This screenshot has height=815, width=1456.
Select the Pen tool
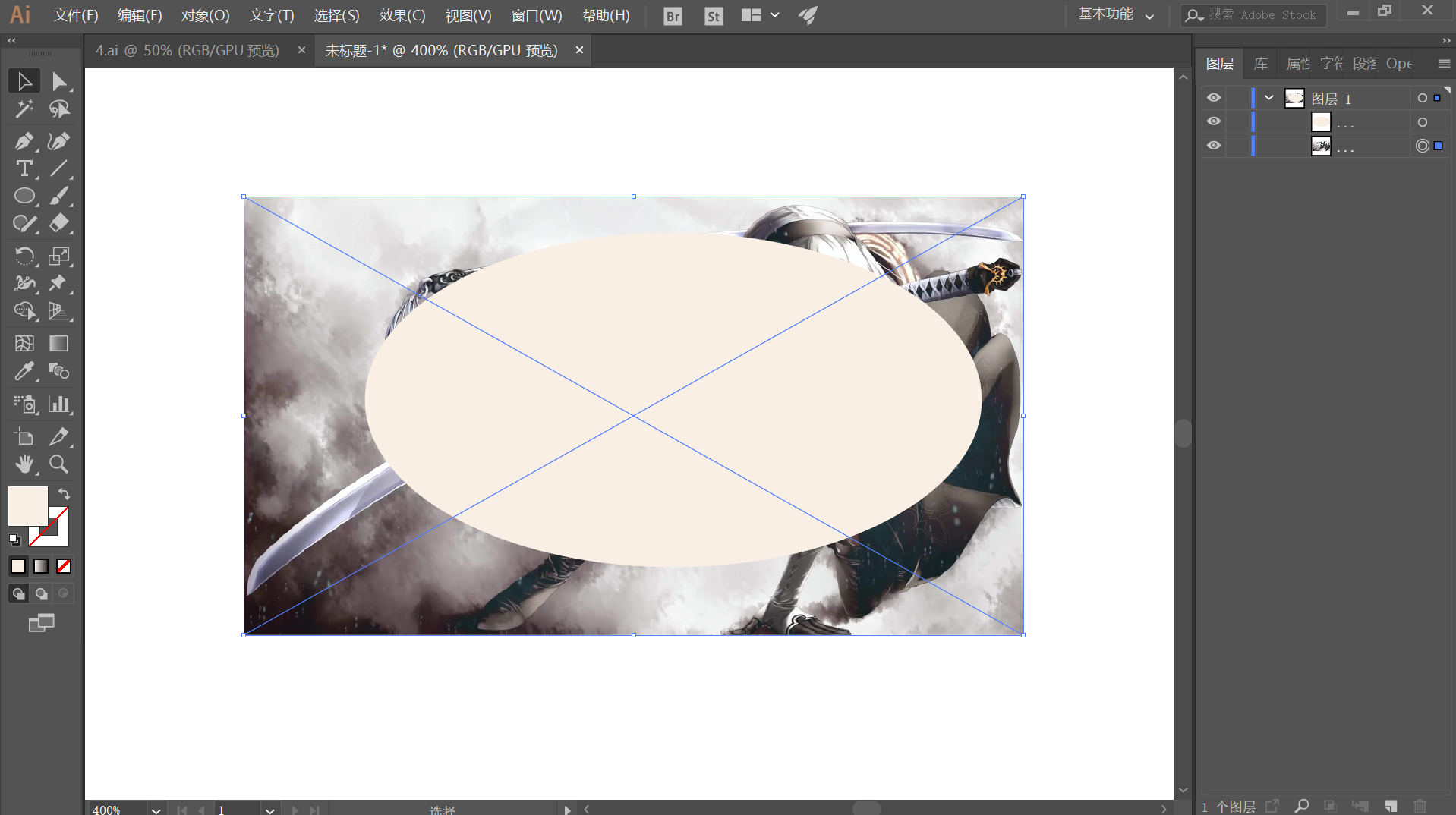click(x=24, y=141)
